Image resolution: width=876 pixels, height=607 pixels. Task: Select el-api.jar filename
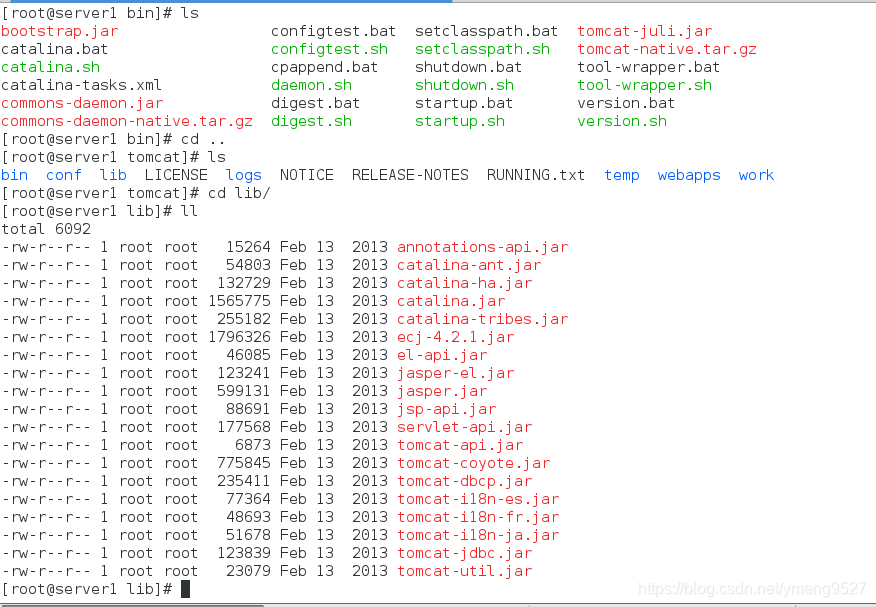[442, 355]
